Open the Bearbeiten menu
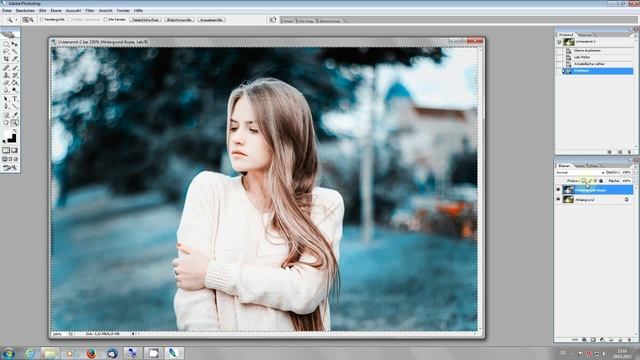Screen dimensions: 640x360 point(25,11)
